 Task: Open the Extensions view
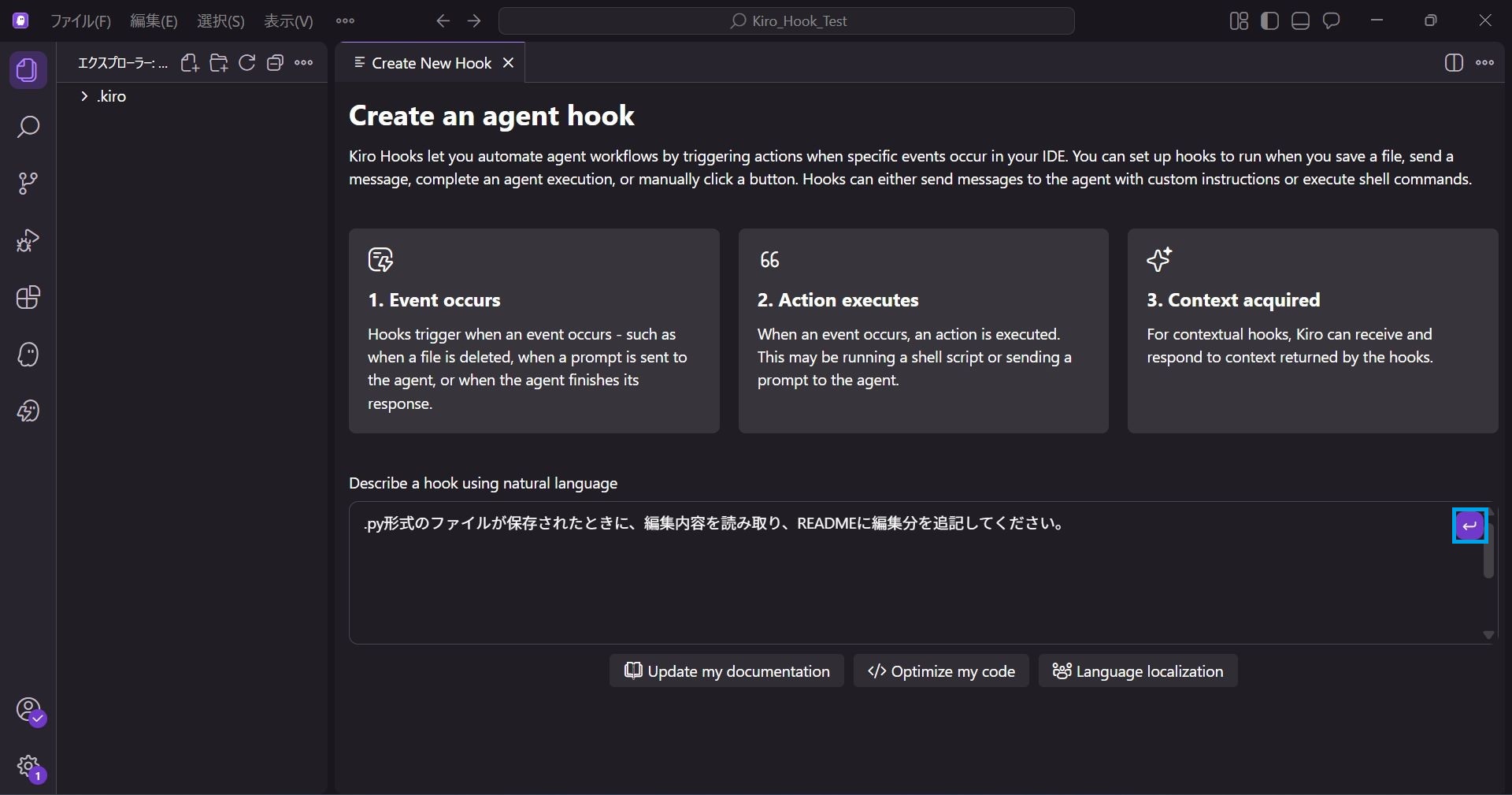[28, 297]
